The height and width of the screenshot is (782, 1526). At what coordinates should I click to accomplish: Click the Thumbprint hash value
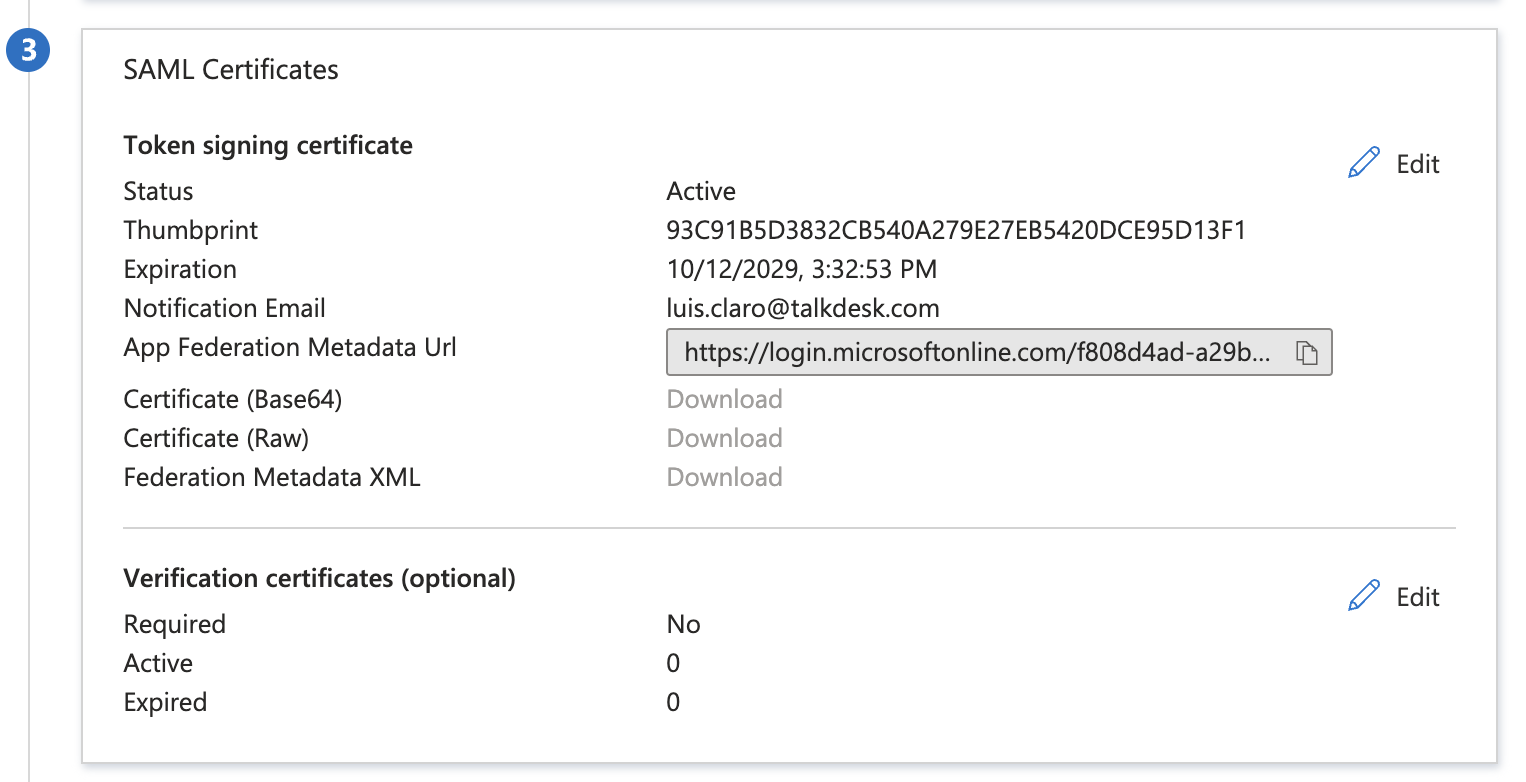955,230
